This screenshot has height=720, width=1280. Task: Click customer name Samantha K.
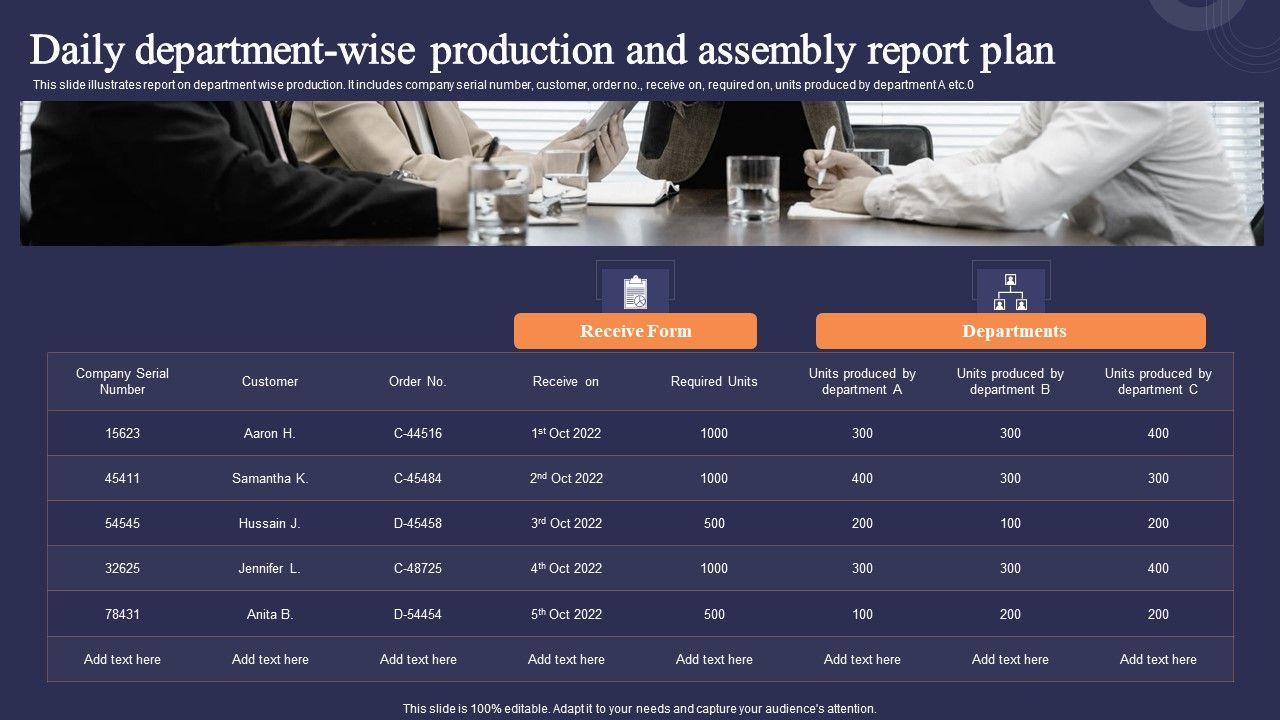coord(270,478)
